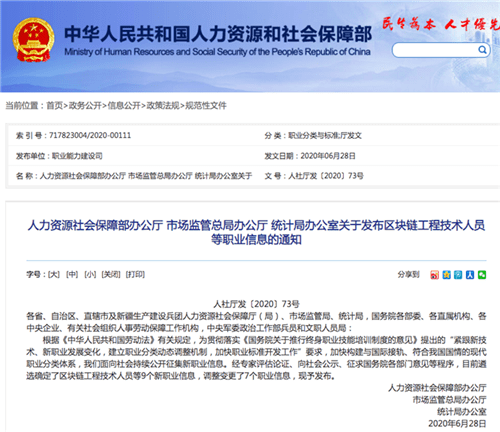500x432 pixels.
Task: Click the 打印 (print) link
Action: tap(135, 274)
